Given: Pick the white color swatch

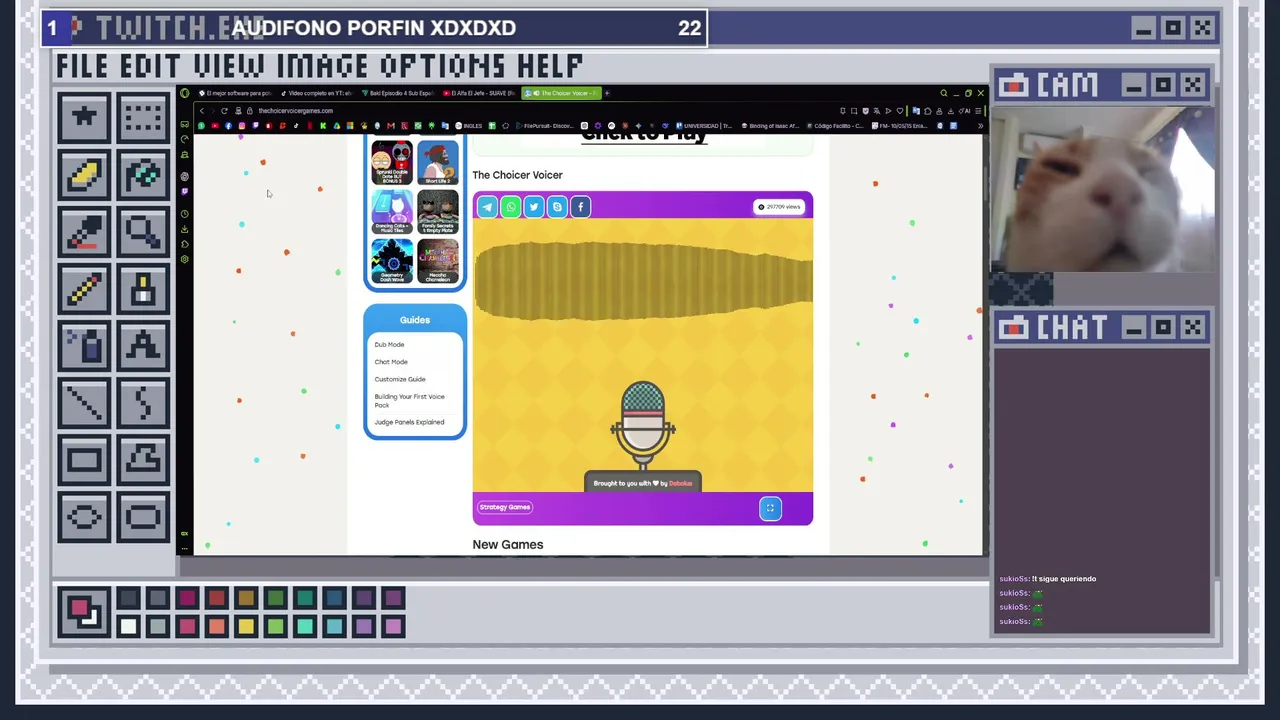Looking at the screenshot, I should pyautogui.click(x=128, y=627).
